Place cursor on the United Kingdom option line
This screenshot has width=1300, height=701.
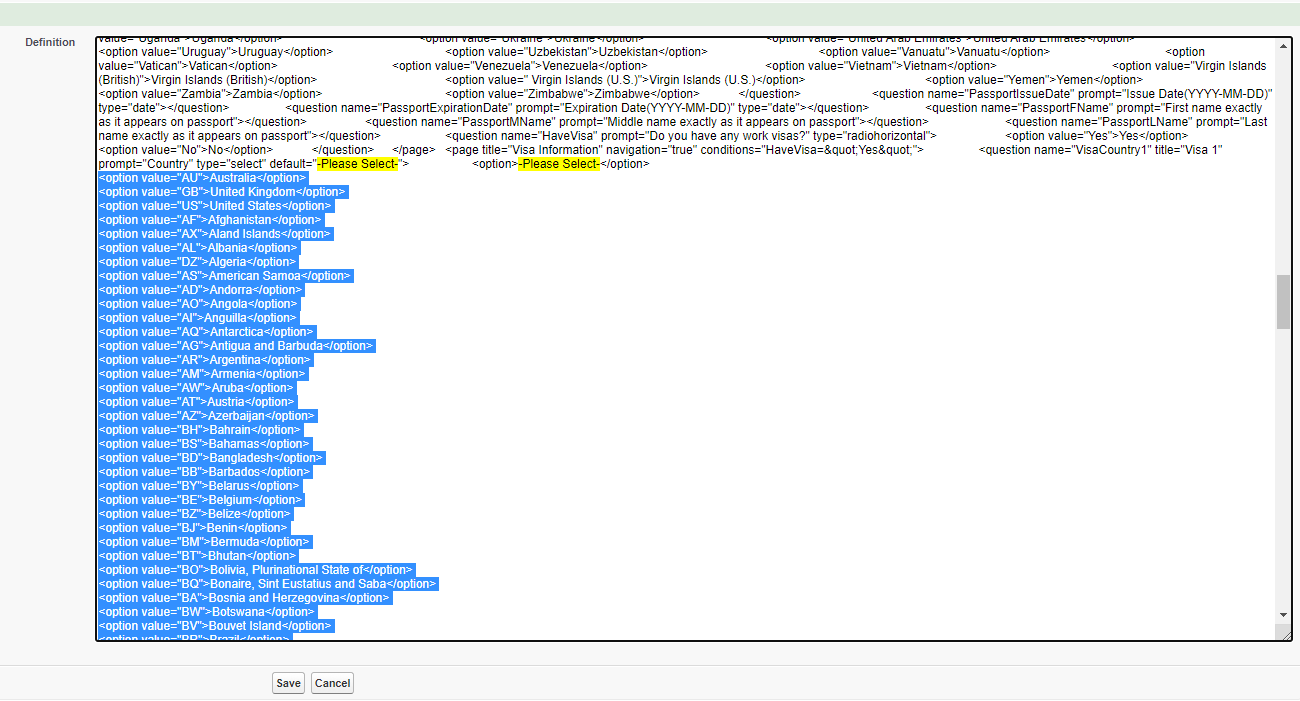click(x=221, y=192)
